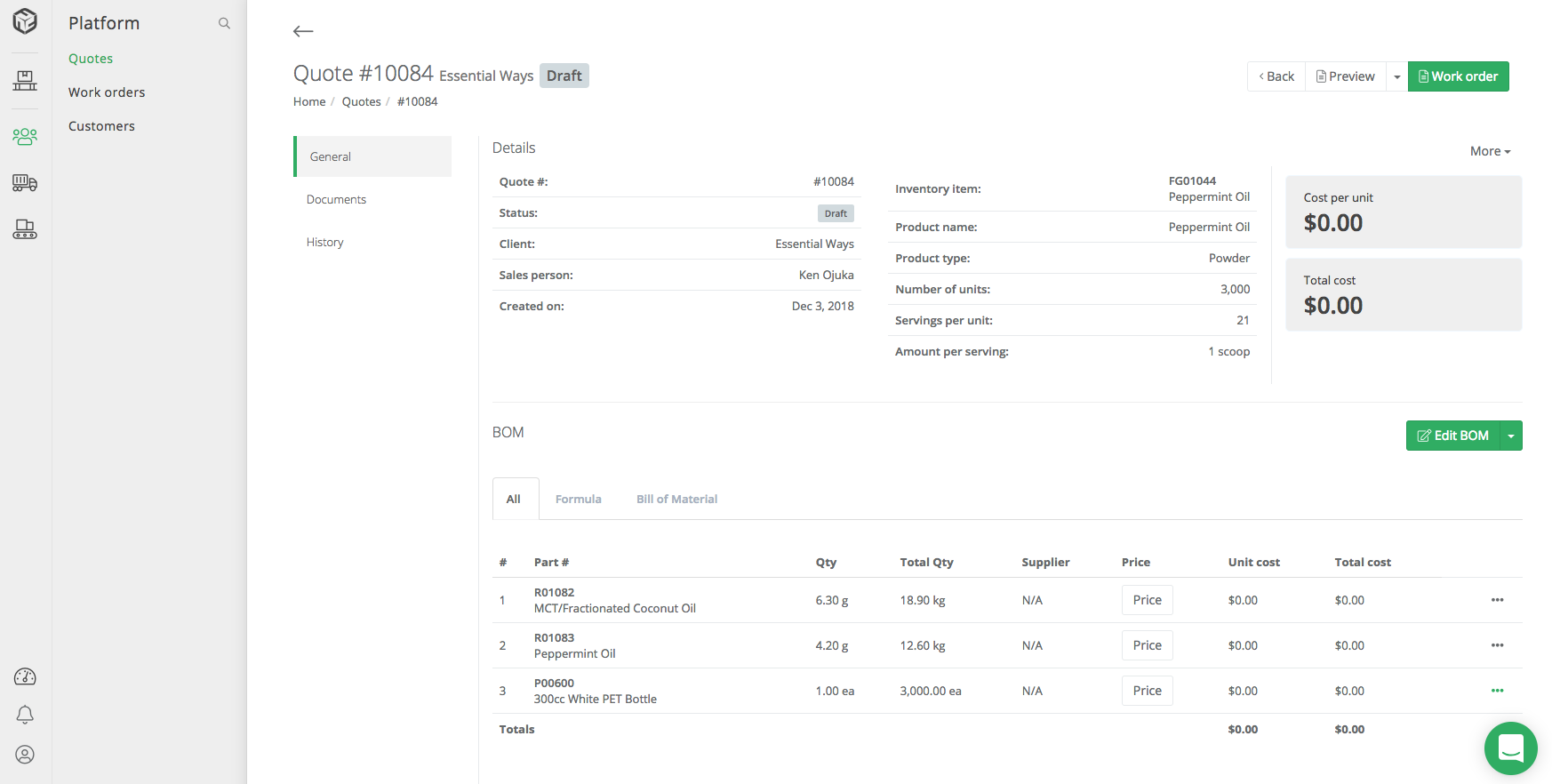Select Documents in the quote side menu
The width and height of the screenshot is (1552, 784).
click(x=336, y=199)
